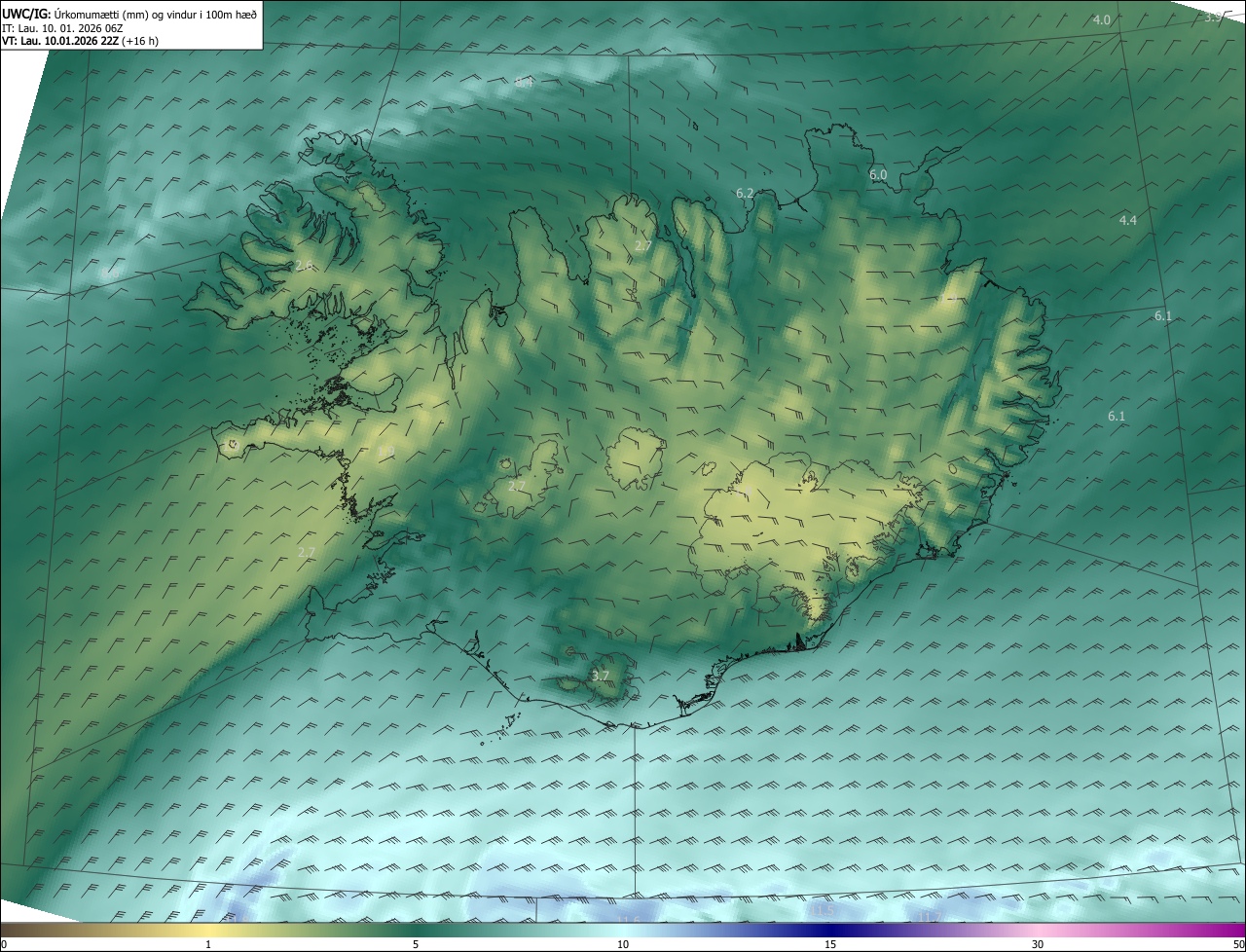Click the 2.6 value label over Westfjords
Image resolution: width=1246 pixels, height=952 pixels.
click(x=304, y=266)
